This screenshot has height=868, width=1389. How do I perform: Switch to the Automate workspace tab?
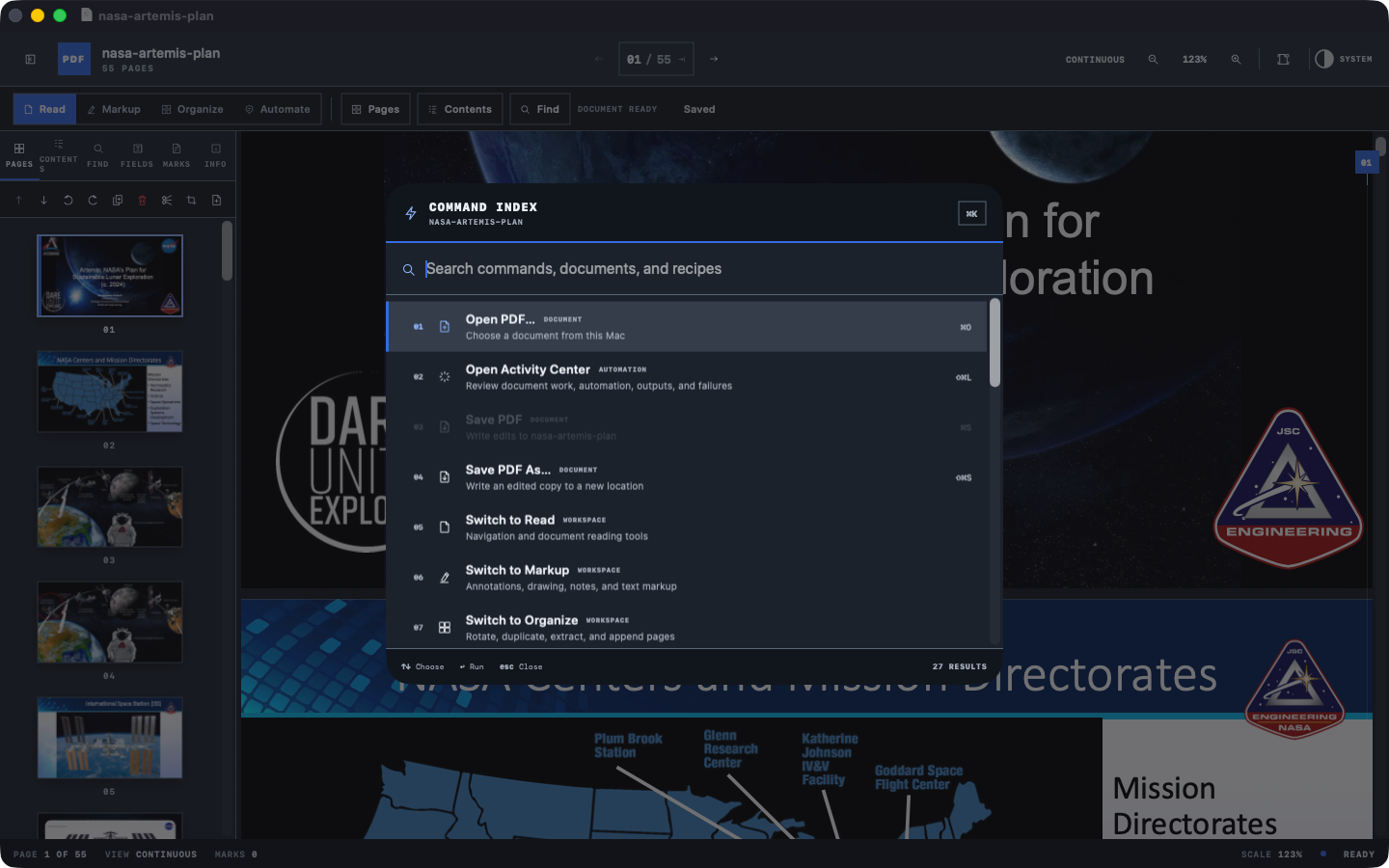pos(278,109)
